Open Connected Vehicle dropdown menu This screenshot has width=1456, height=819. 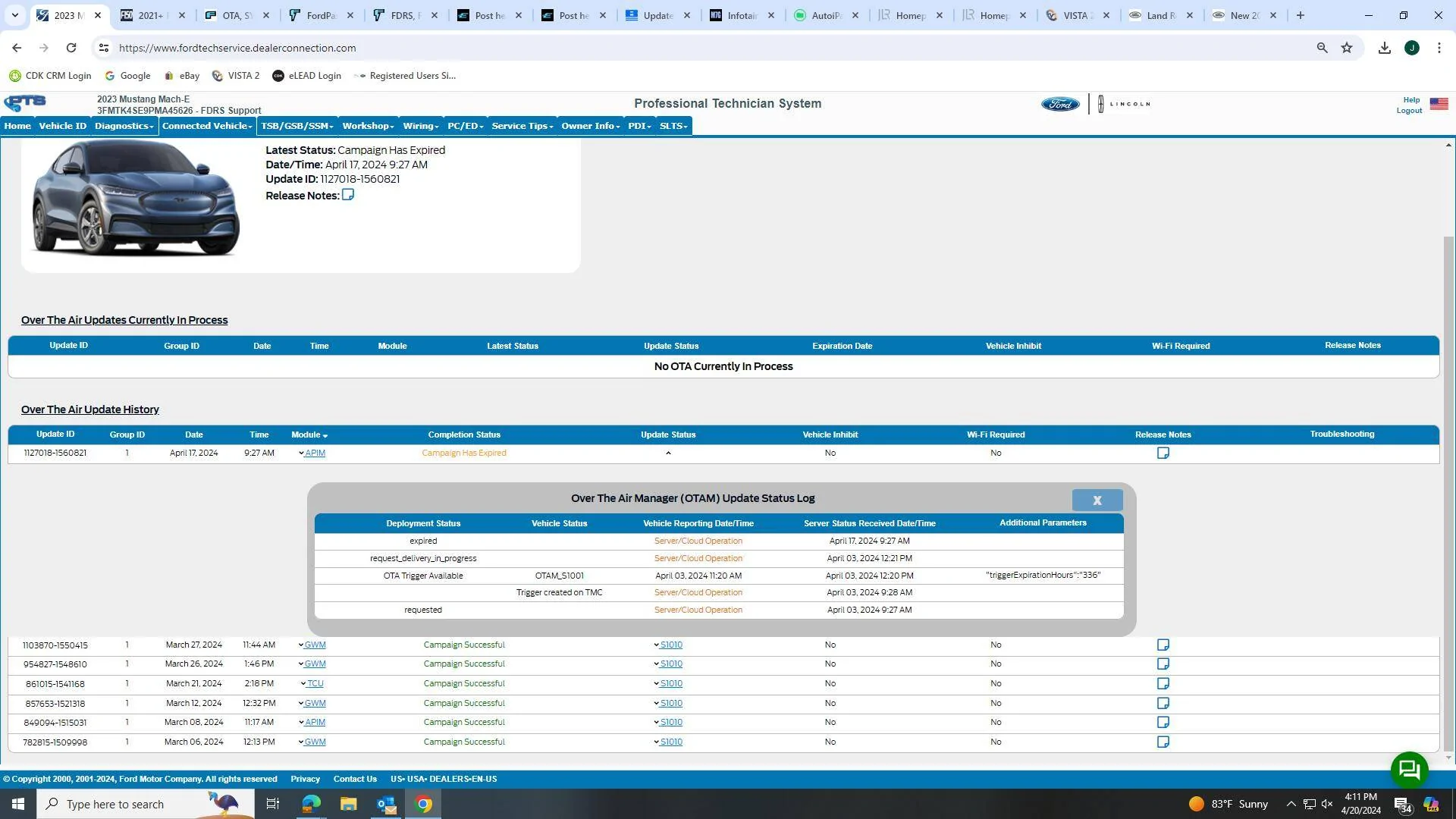[207, 126]
